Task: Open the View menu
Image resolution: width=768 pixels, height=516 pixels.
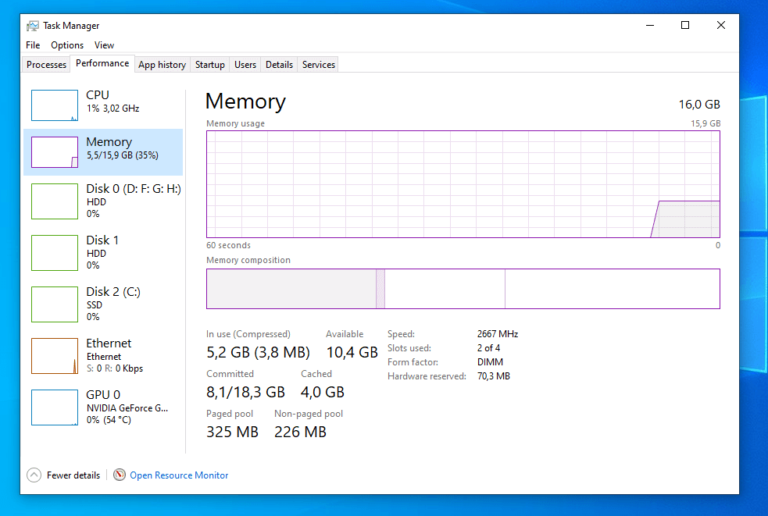Action: 104,45
